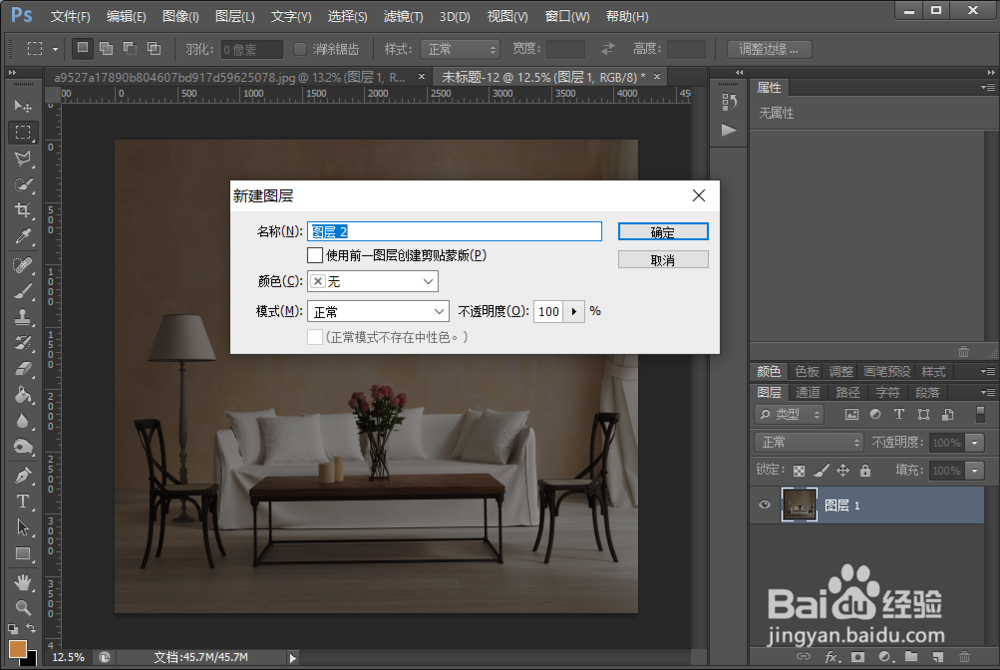Select the Blur tool
The width and height of the screenshot is (1000, 670).
[x=23, y=421]
